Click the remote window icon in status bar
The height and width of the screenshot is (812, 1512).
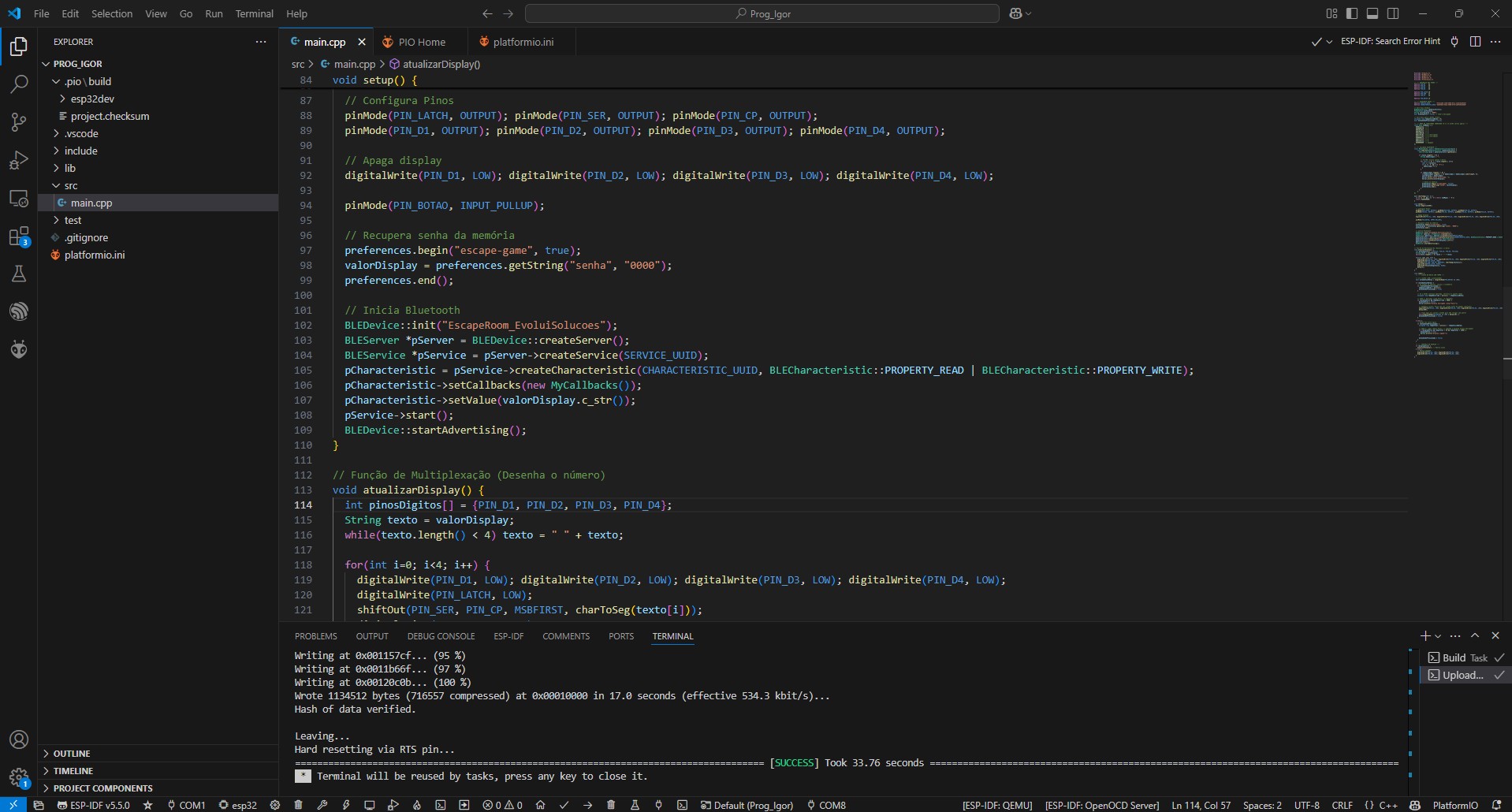tap(13, 805)
